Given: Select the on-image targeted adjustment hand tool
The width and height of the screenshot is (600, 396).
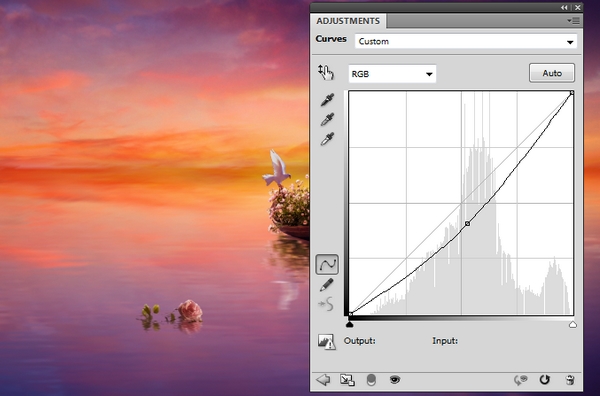Looking at the screenshot, I should [326, 72].
